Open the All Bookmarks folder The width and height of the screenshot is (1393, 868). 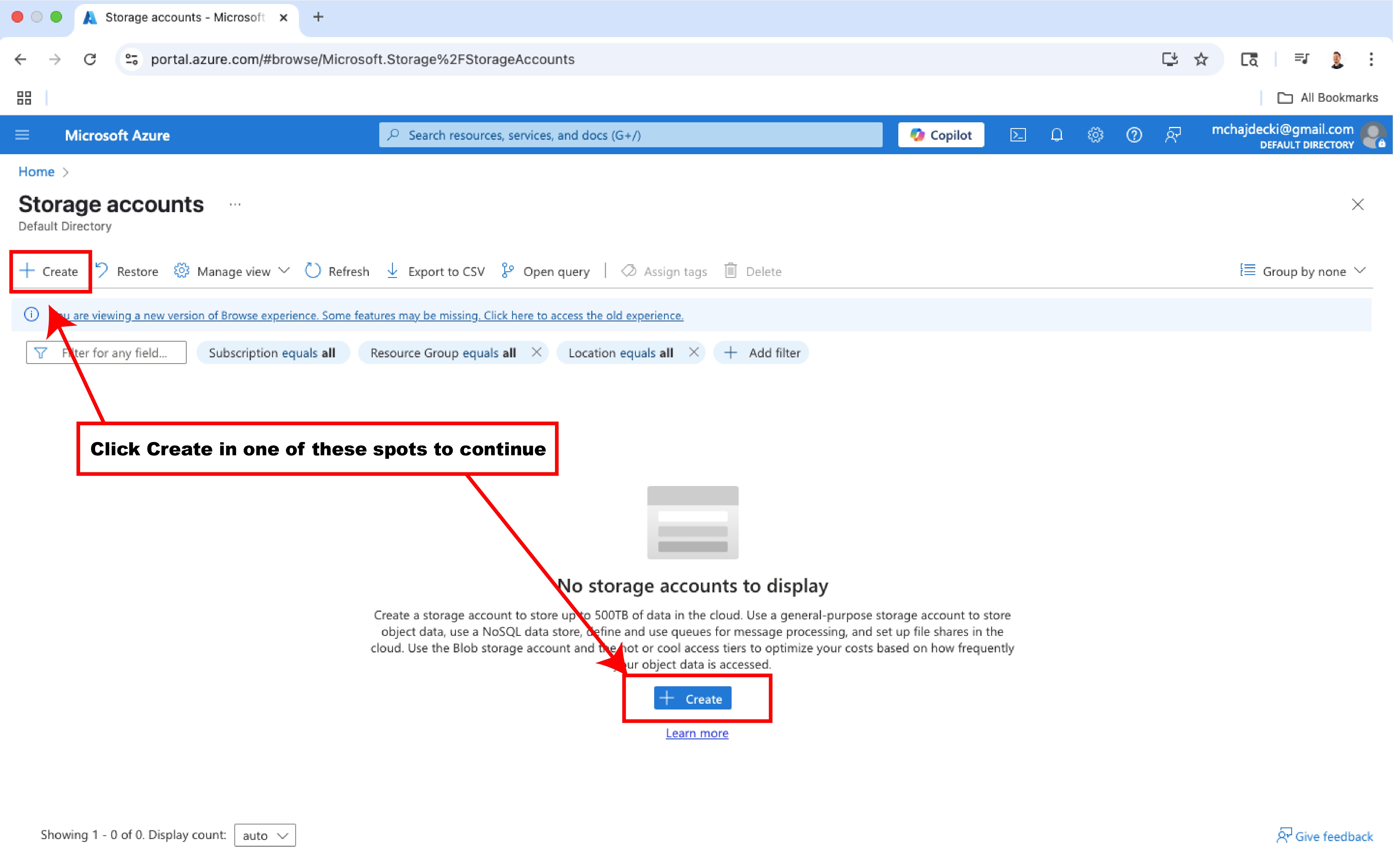(1327, 98)
